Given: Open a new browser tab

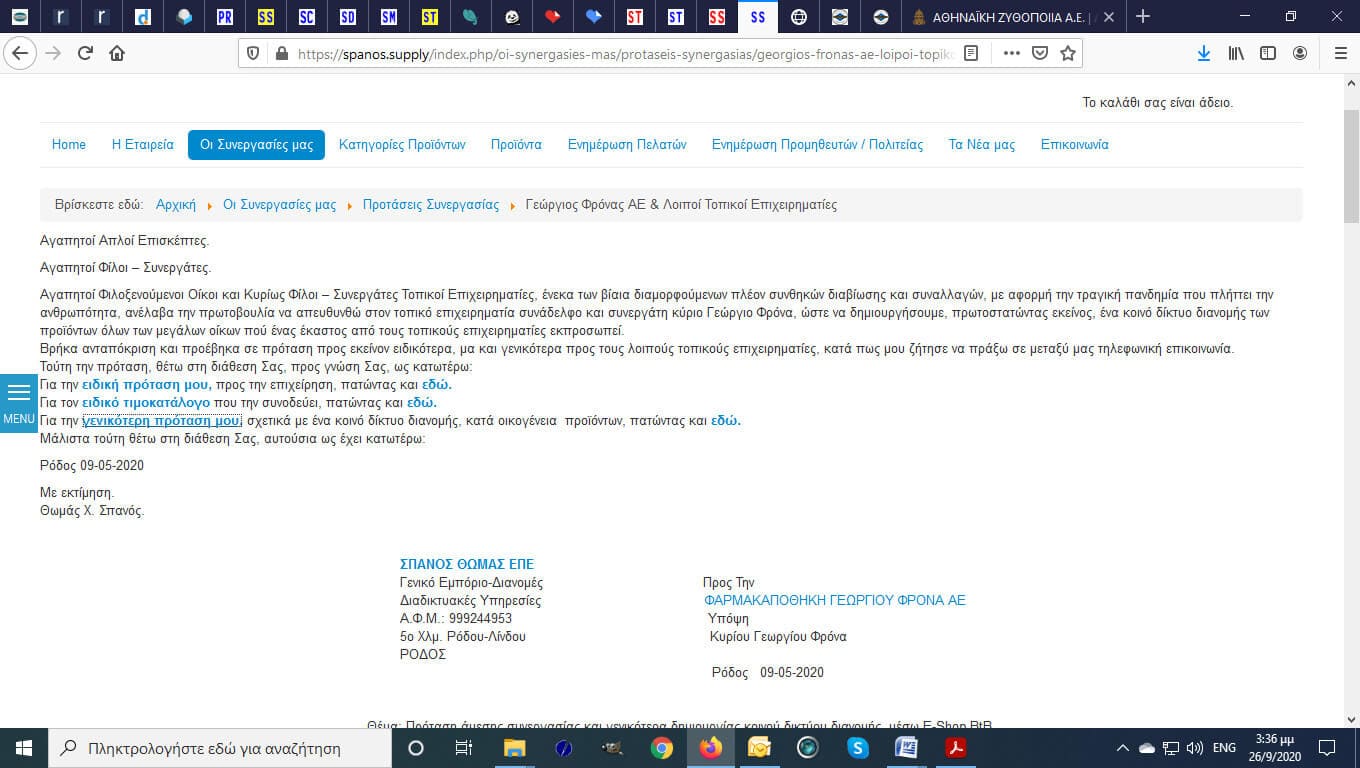Looking at the screenshot, I should coord(1143,16).
